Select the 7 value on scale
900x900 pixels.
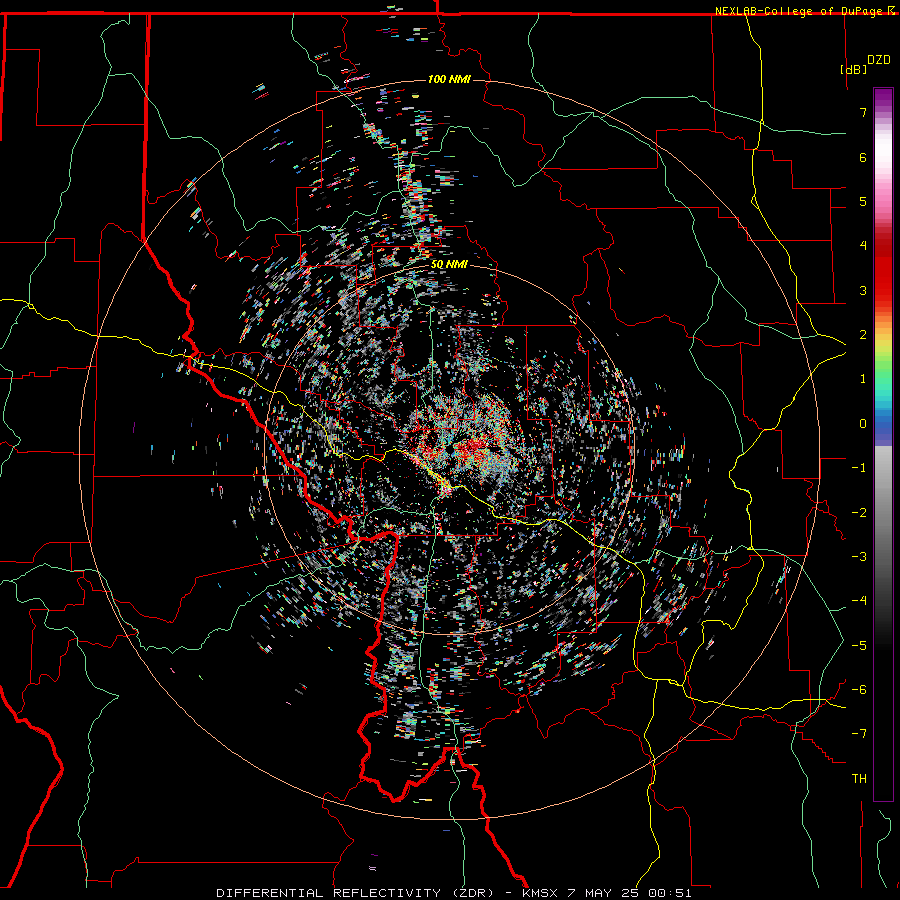coord(863,112)
